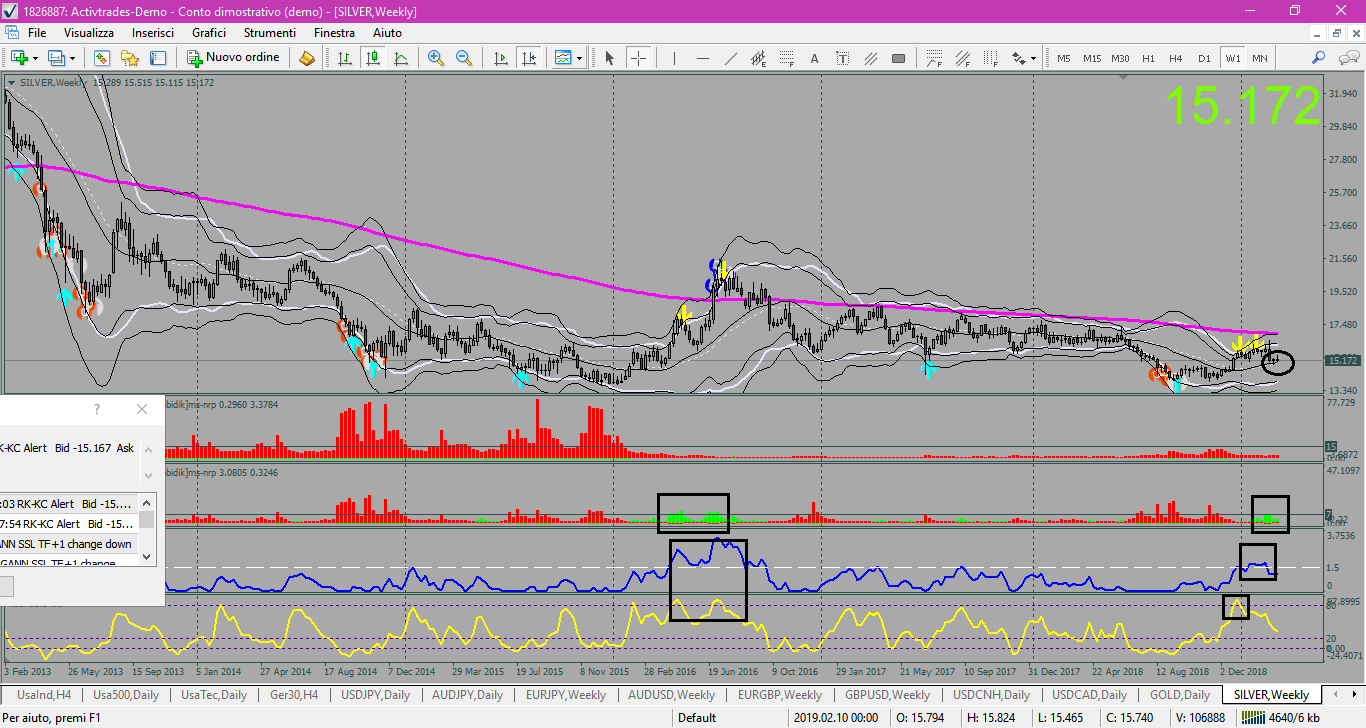Switch timeframe to H1
Screen dimensions: 1366x728
coord(1148,58)
